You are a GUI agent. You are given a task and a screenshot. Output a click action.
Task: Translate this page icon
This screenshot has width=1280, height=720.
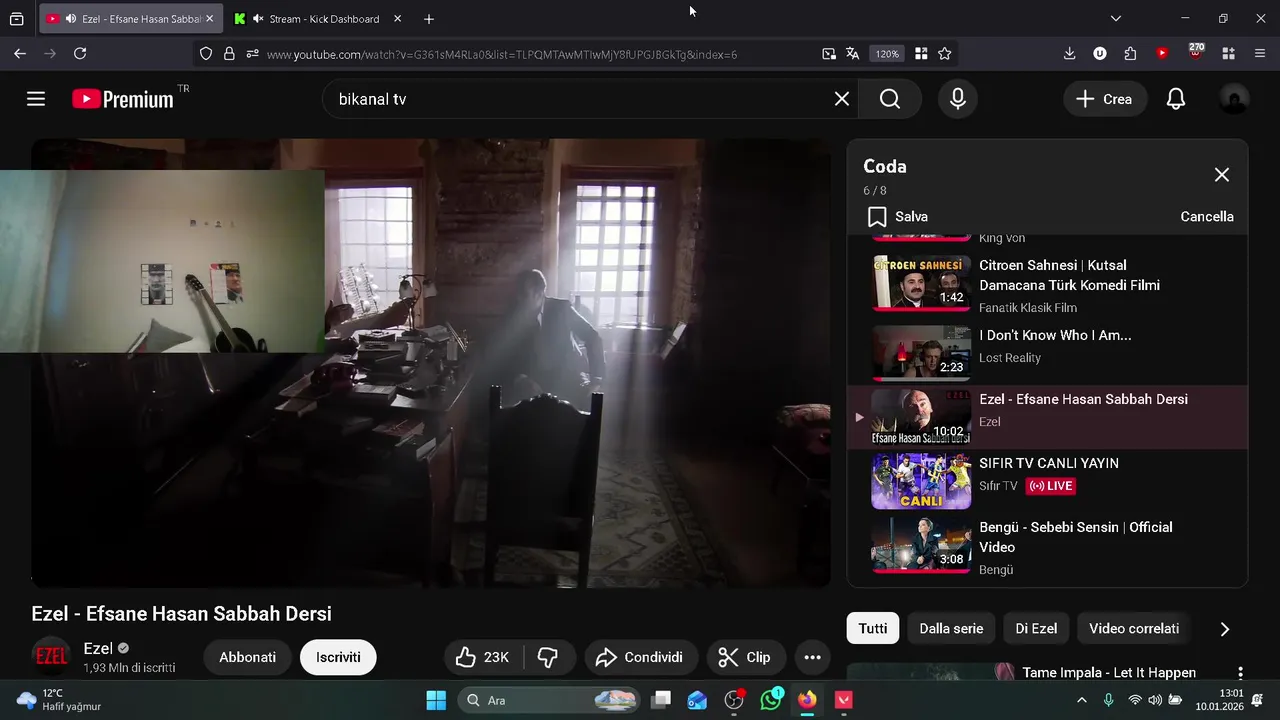pyautogui.click(x=853, y=54)
